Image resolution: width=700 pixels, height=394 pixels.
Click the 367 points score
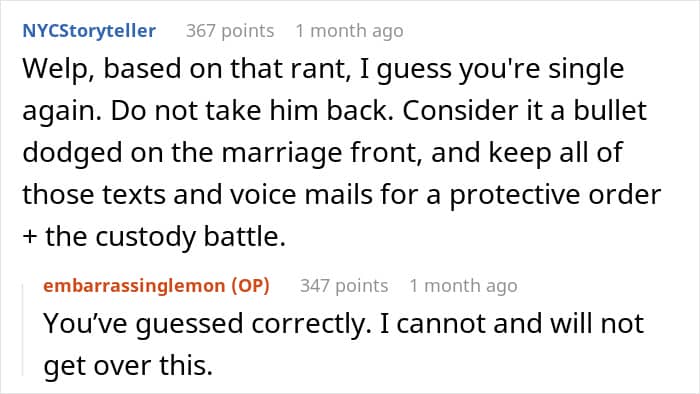[230, 31]
